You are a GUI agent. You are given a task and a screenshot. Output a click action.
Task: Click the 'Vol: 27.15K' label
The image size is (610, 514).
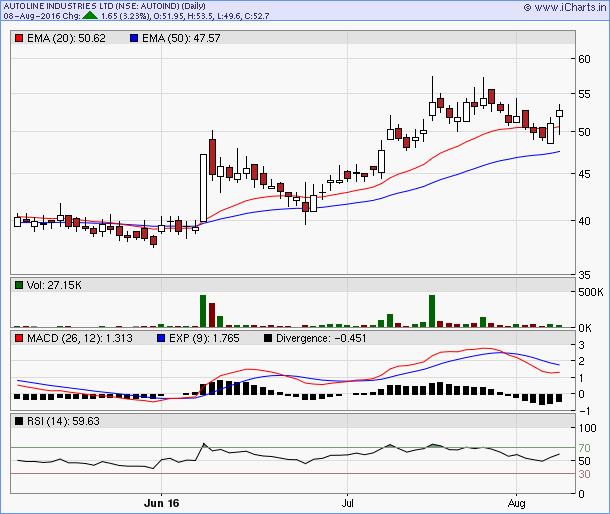coord(54,285)
